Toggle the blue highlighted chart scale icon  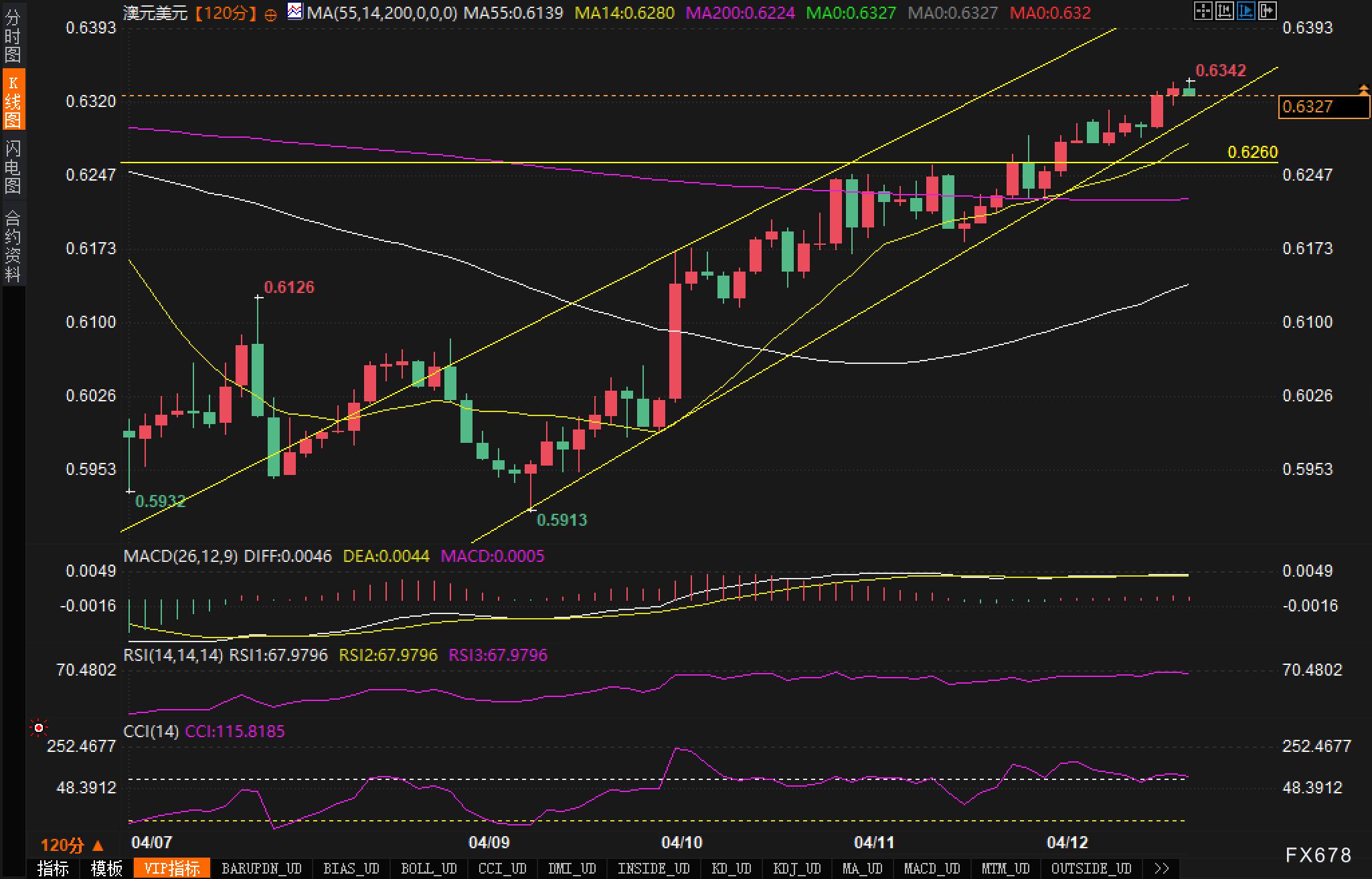1246,11
